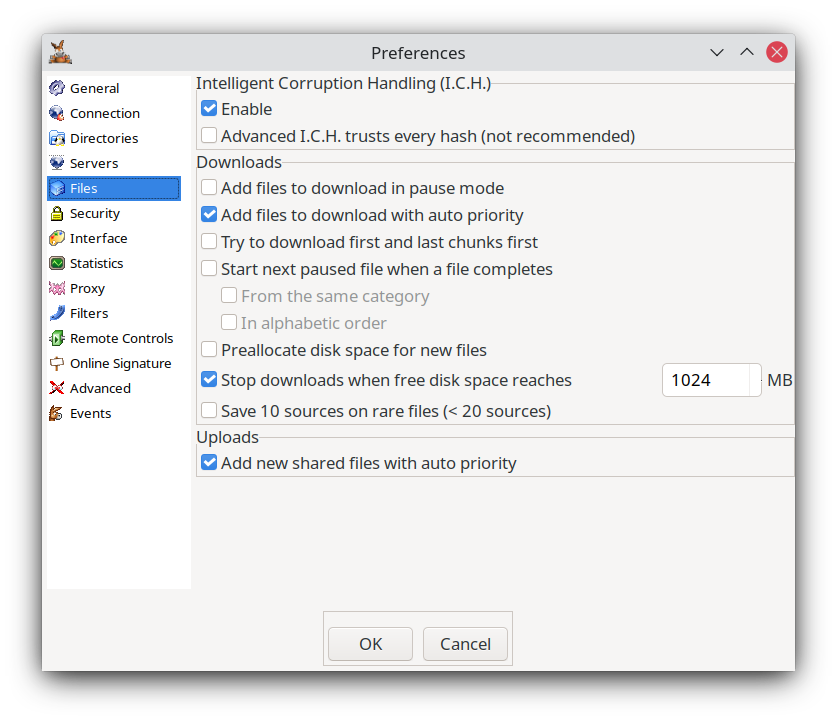The image size is (837, 721).
Task: Click the Remote Controls icon
Action: pos(57,338)
